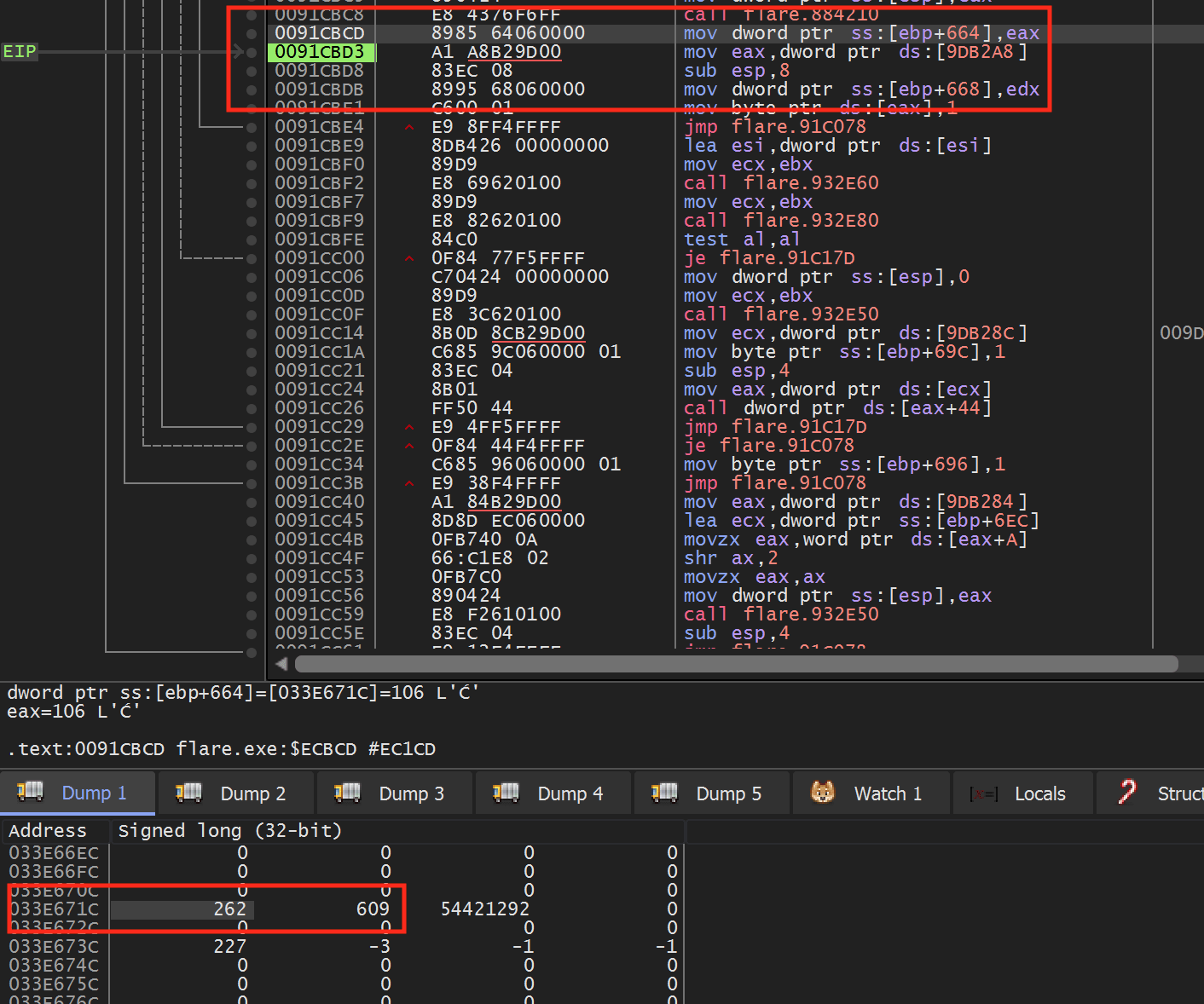Click the Struct question mark icon

tap(1127, 792)
